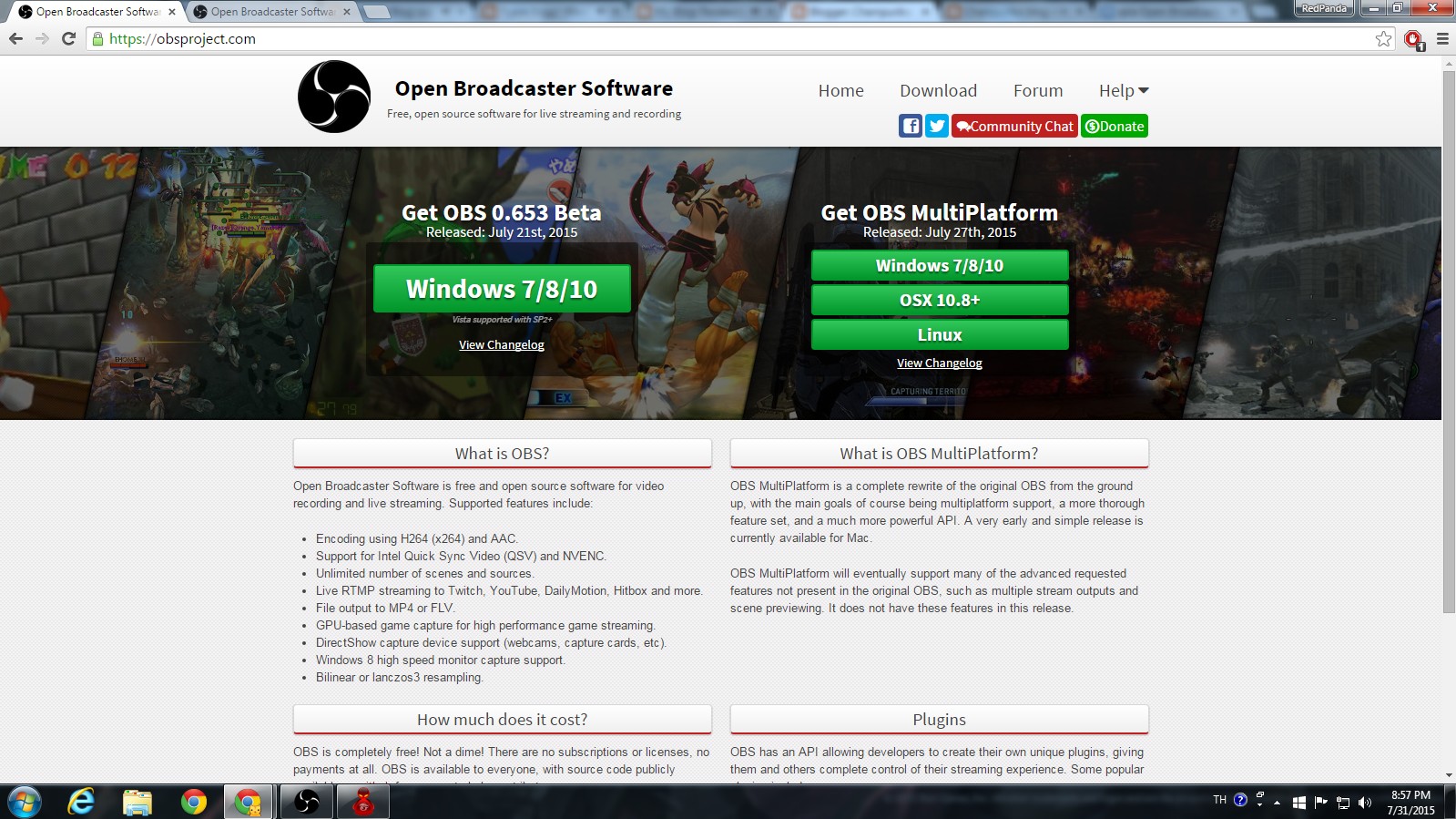View Changelog for OBS MultiPlatform
This screenshot has height=819, width=1456.
[x=940, y=363]
